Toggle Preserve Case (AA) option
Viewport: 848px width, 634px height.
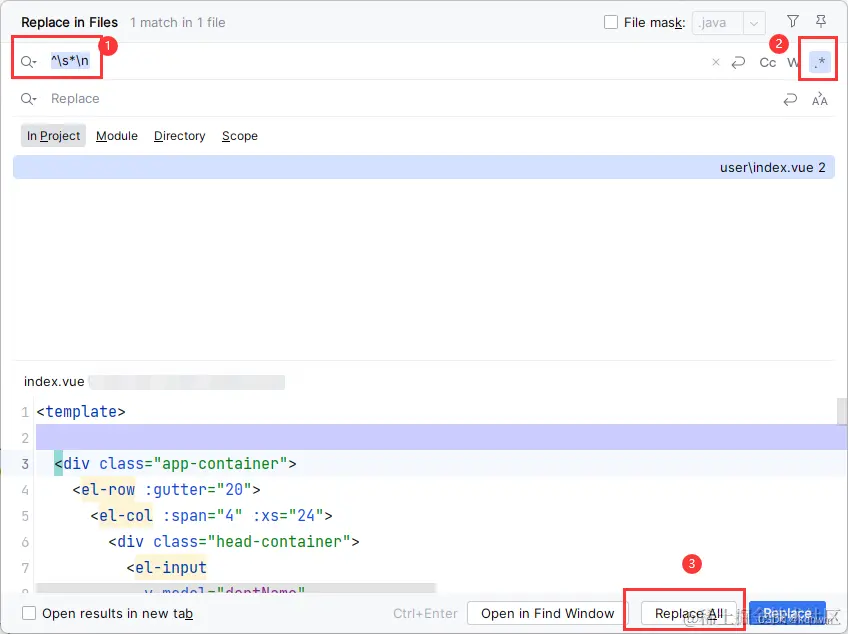coord(819,100)
